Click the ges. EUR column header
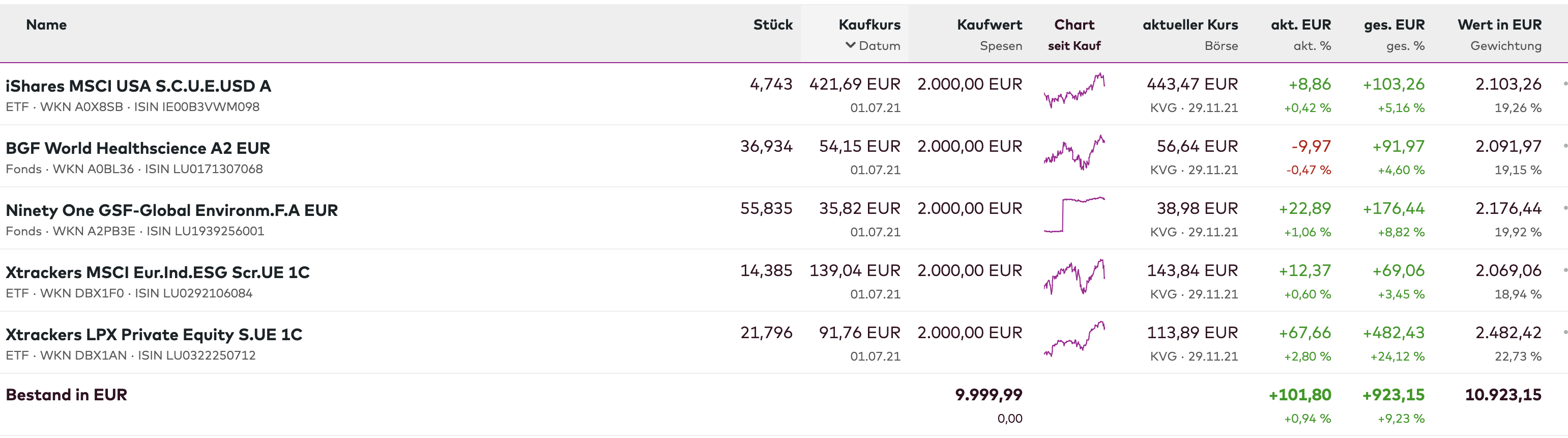The image size is (1568, 438). point(1394,25)
